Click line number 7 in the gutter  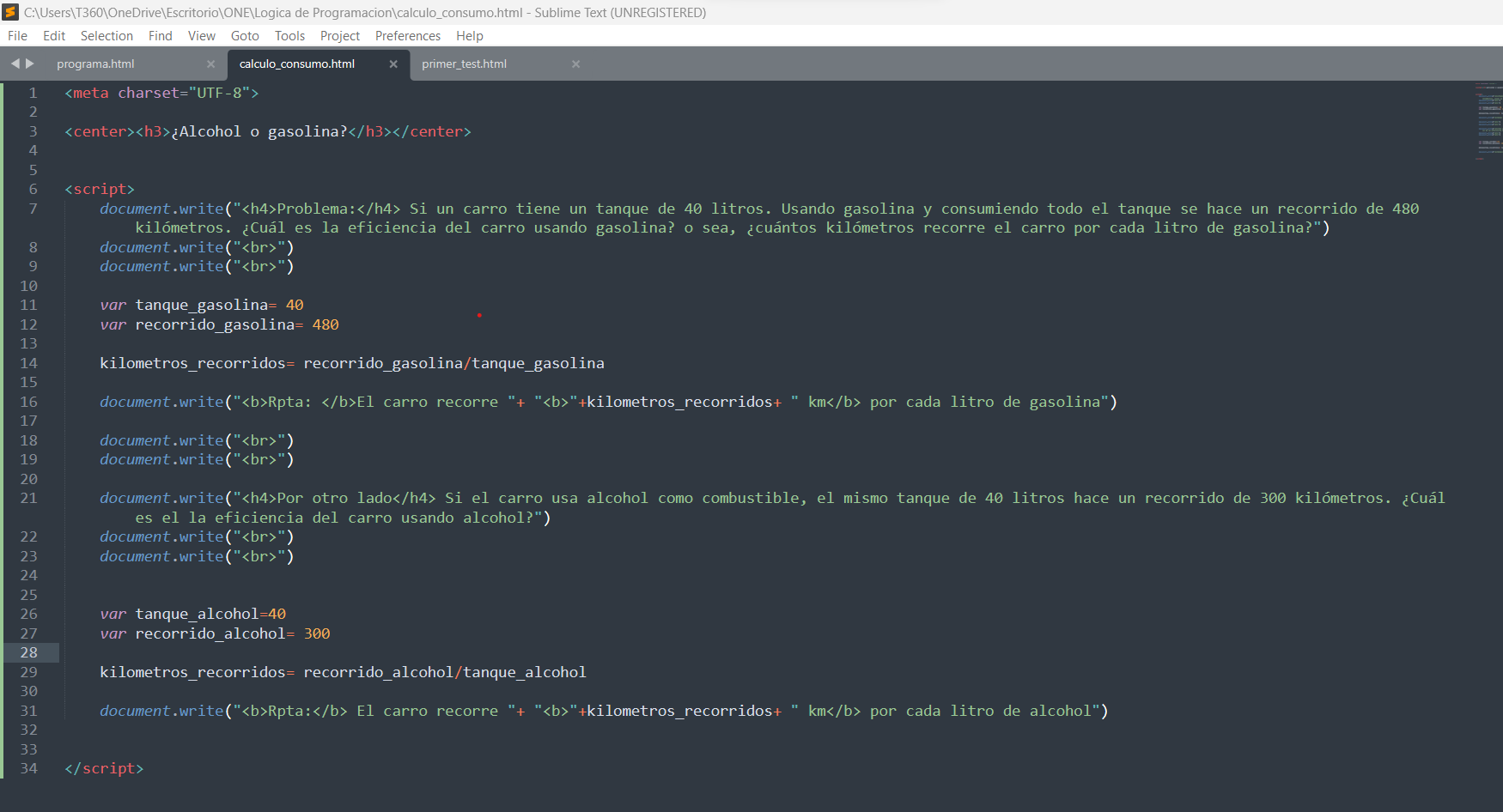click(x=33, y=209)
